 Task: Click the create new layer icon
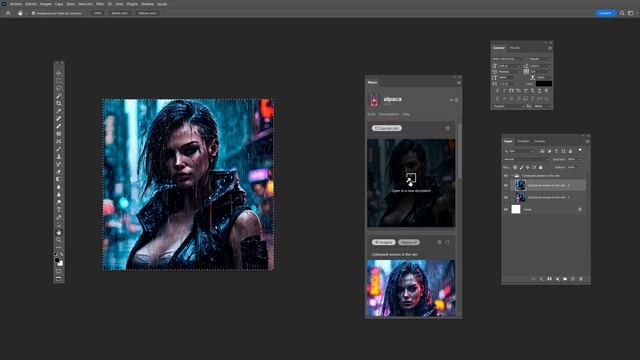point(573,279)
